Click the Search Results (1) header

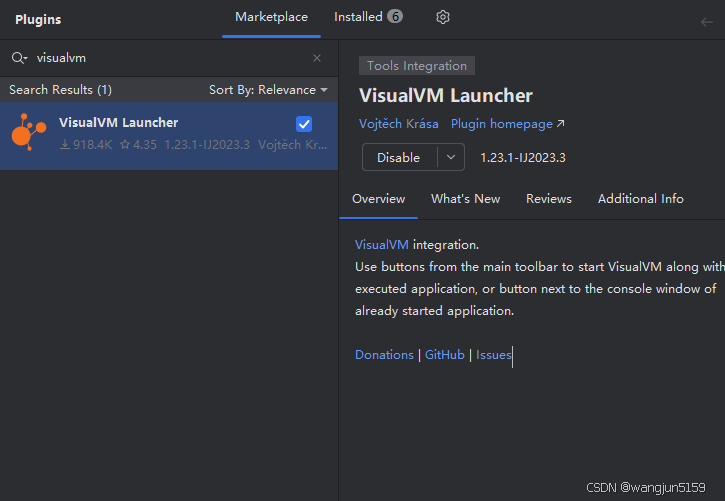click(x=61, y=90)
